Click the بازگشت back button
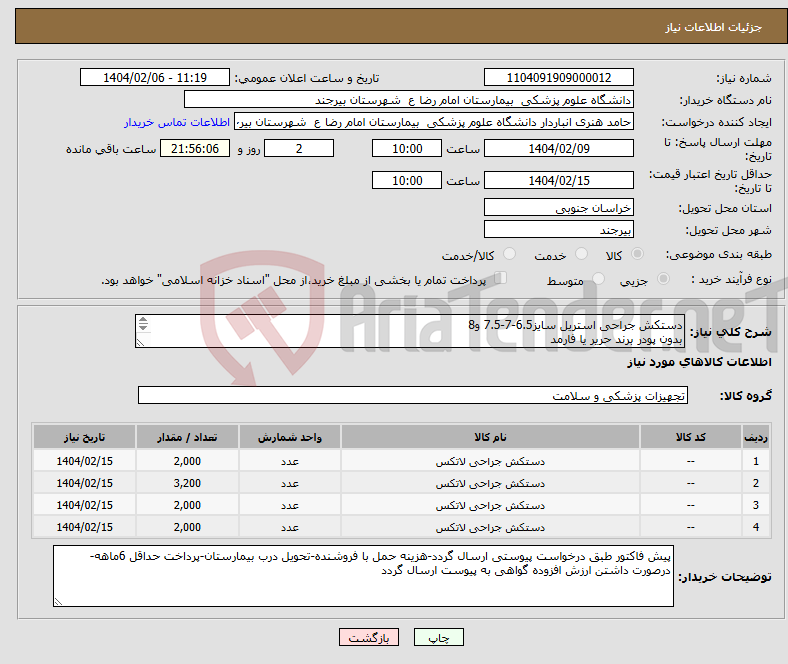Screen dimensions: 788x664 pos(369,637)
